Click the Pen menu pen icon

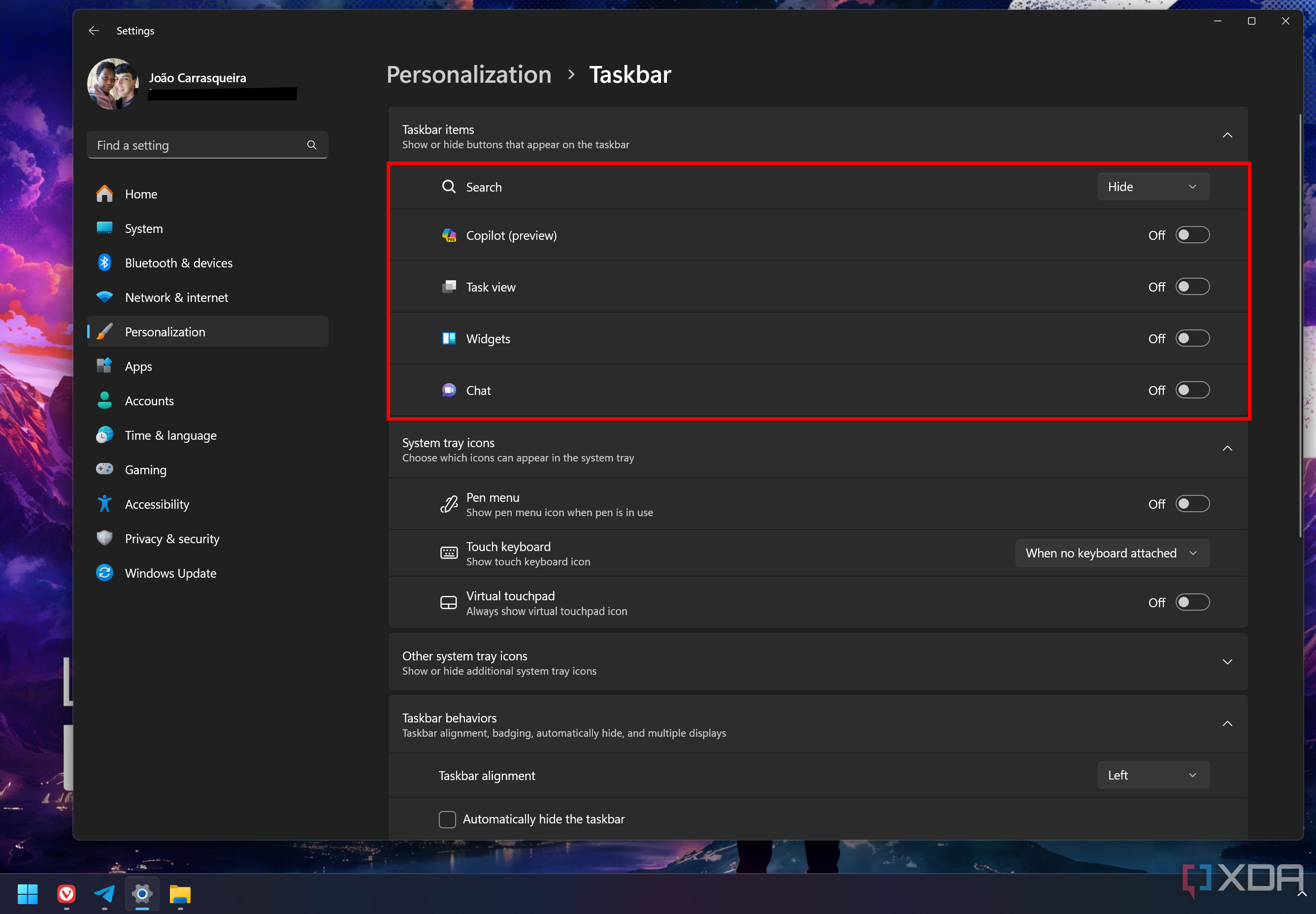449,504
